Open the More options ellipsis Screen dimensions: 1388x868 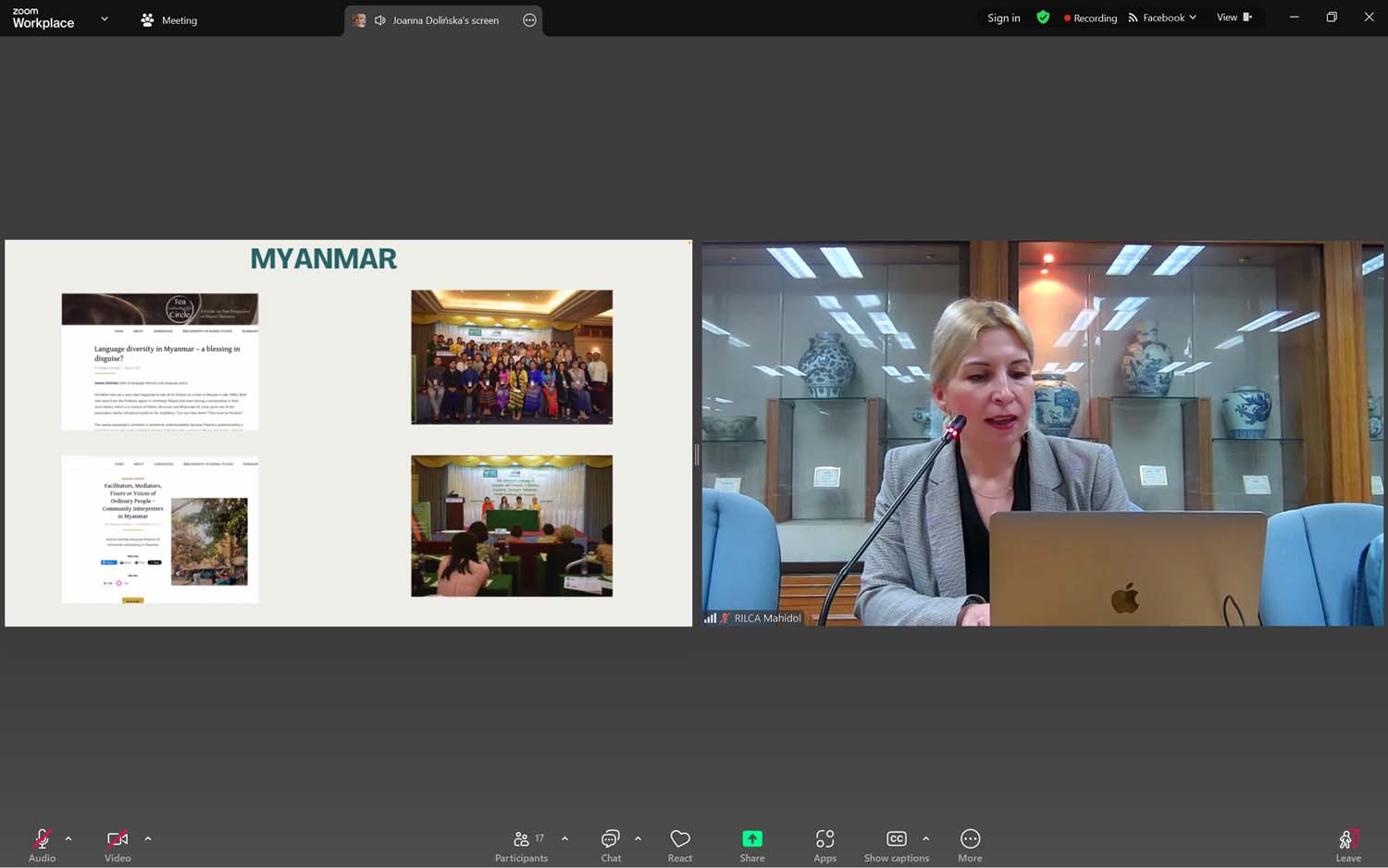[x=970, y=840]
